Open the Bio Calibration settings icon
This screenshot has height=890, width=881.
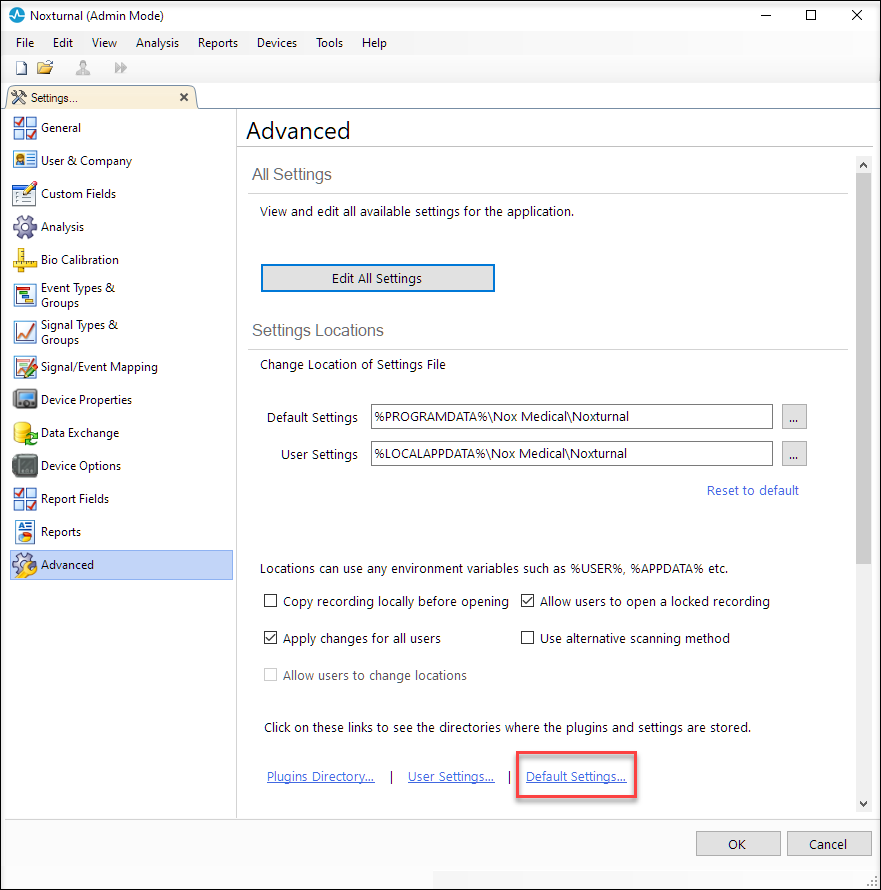pyautogui.click(x=27, y=259)
